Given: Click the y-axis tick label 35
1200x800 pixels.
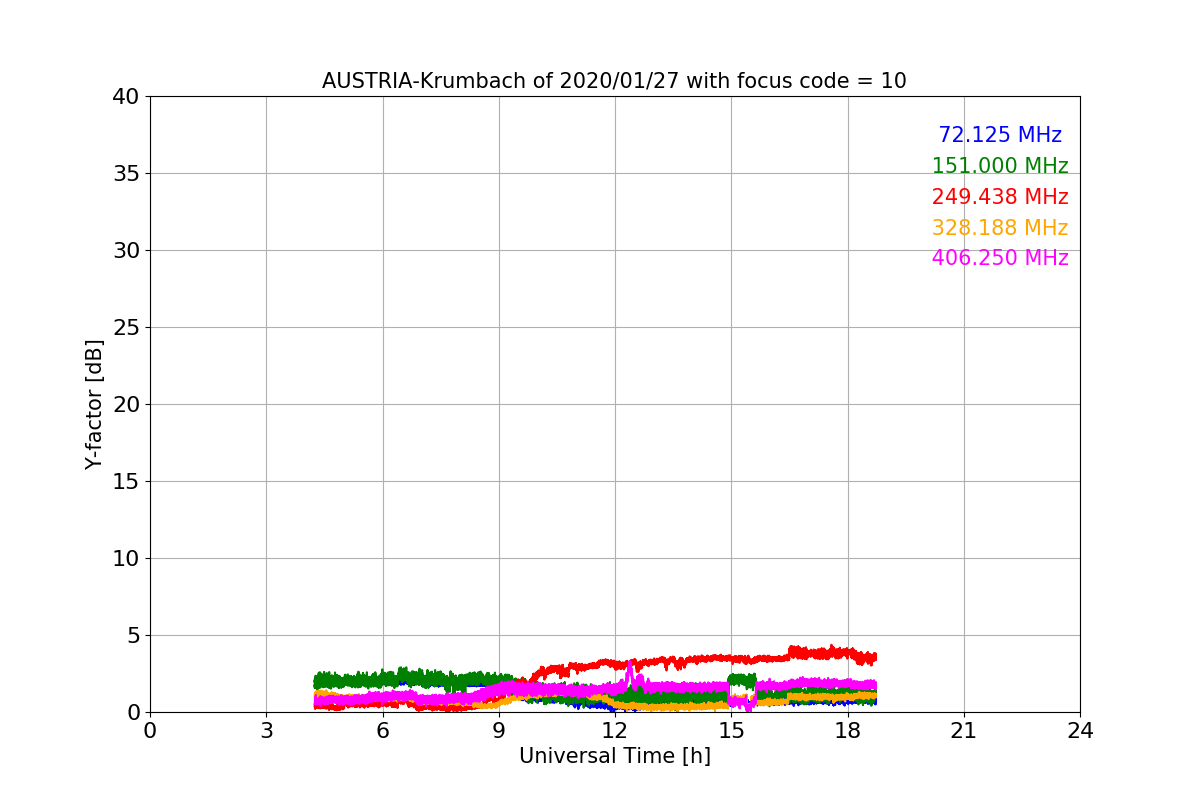Looking at the screenshot, I should click(125, 174).
